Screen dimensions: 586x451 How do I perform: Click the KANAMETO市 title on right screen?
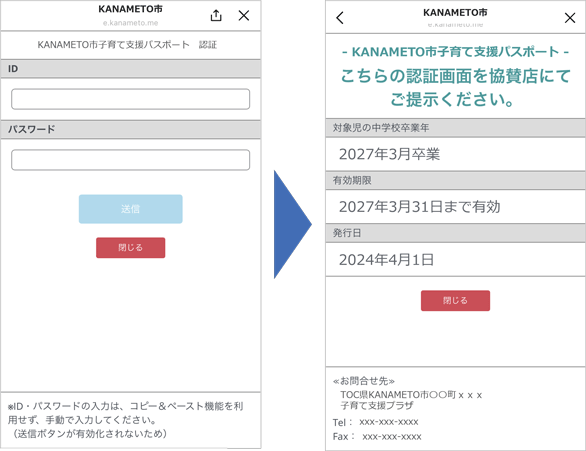[455, 12]
